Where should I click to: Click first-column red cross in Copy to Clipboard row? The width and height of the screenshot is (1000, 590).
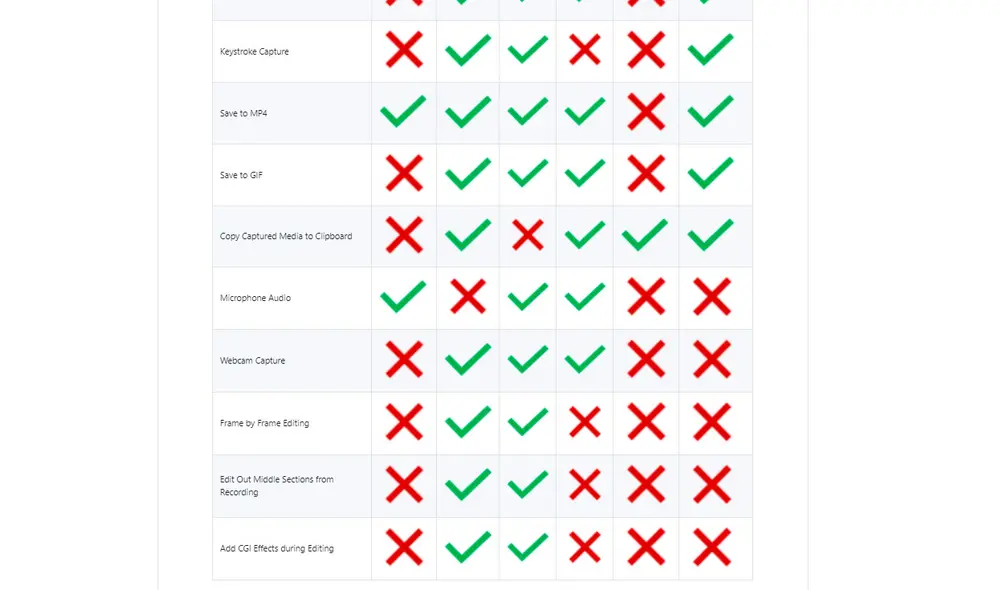point(404,235)
